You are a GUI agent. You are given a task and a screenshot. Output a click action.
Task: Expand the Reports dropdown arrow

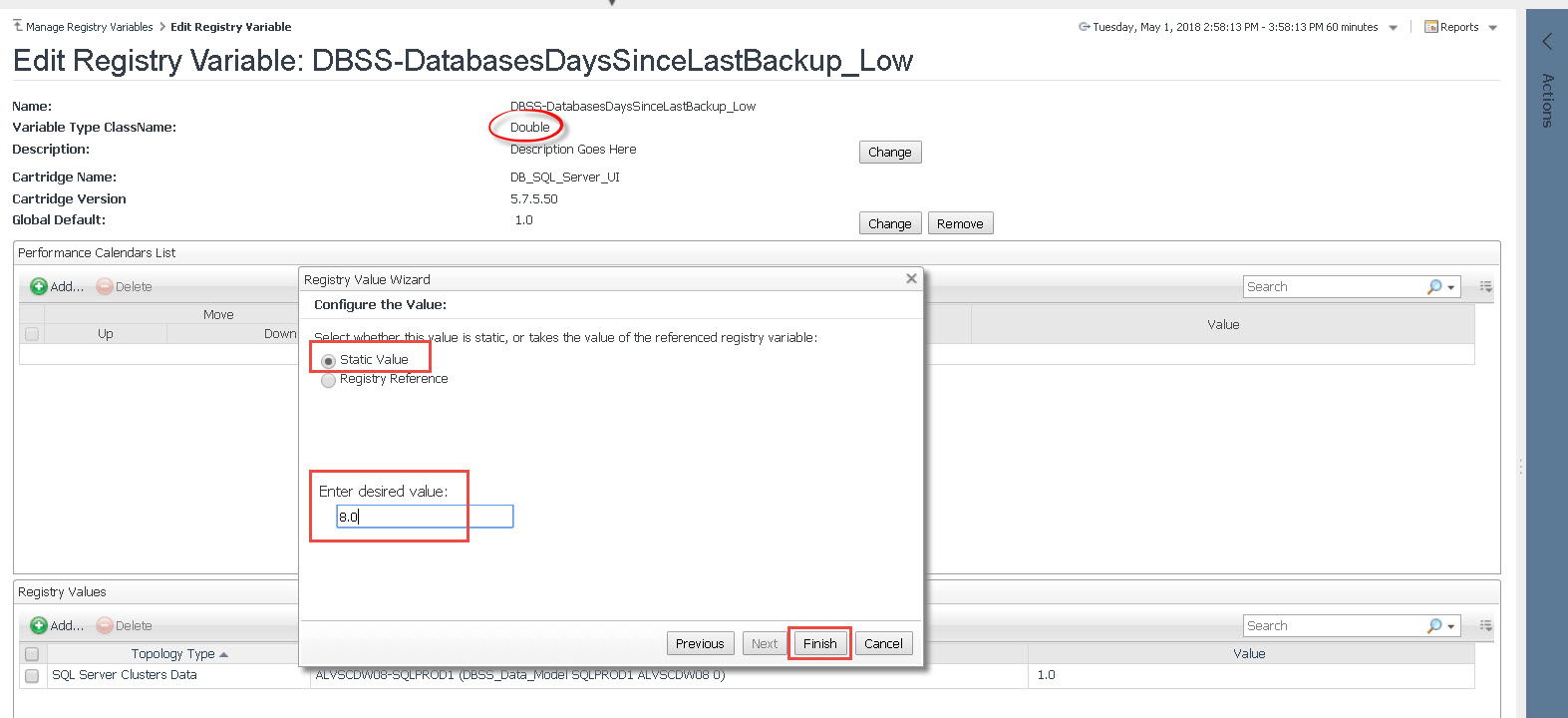(1492, 28)
